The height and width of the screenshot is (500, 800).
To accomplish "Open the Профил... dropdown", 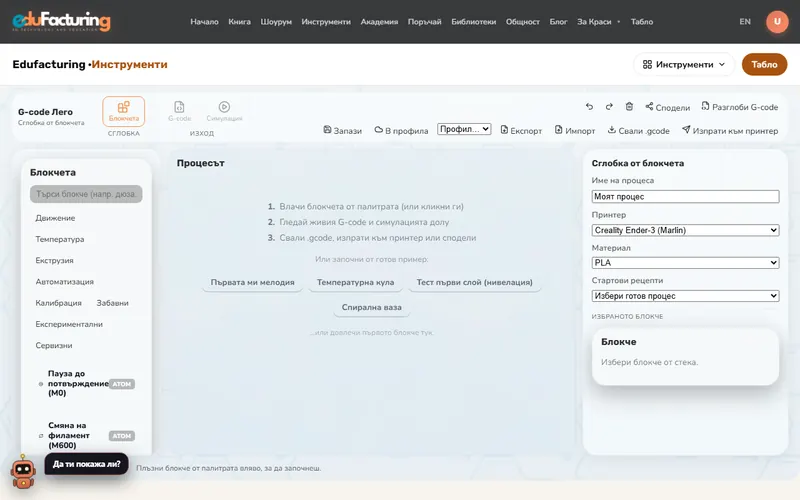I will [464, 129].
